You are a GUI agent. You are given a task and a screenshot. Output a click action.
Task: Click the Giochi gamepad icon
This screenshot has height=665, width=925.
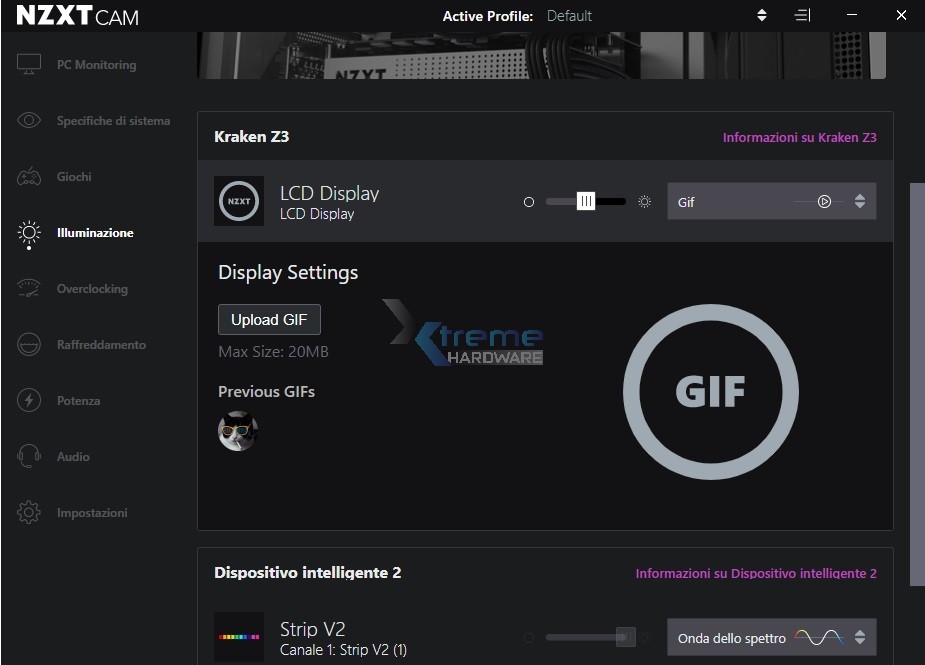[x=29, y=177]
